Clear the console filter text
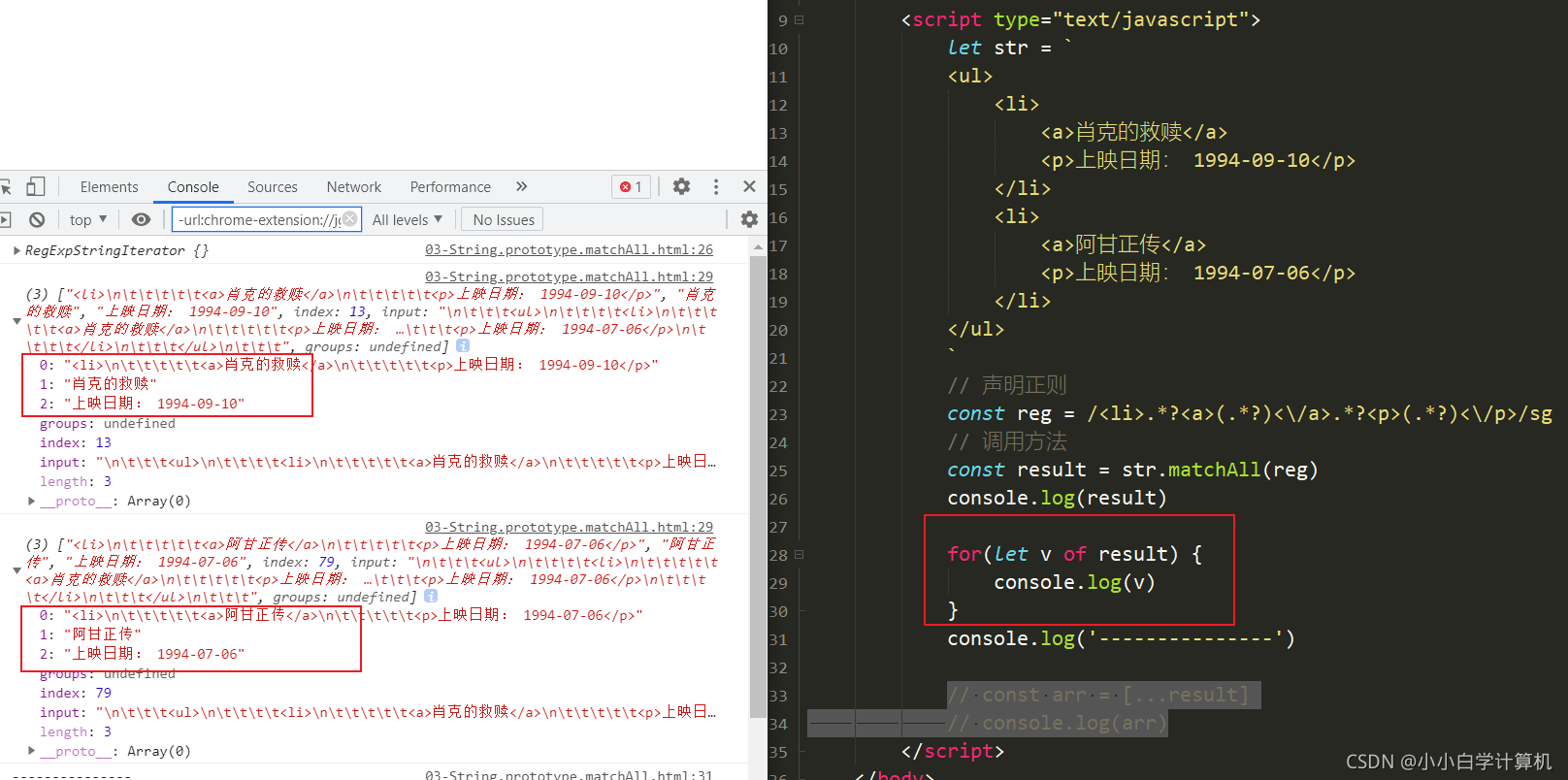The image size is (1568, 780). (x=350, y=219)
